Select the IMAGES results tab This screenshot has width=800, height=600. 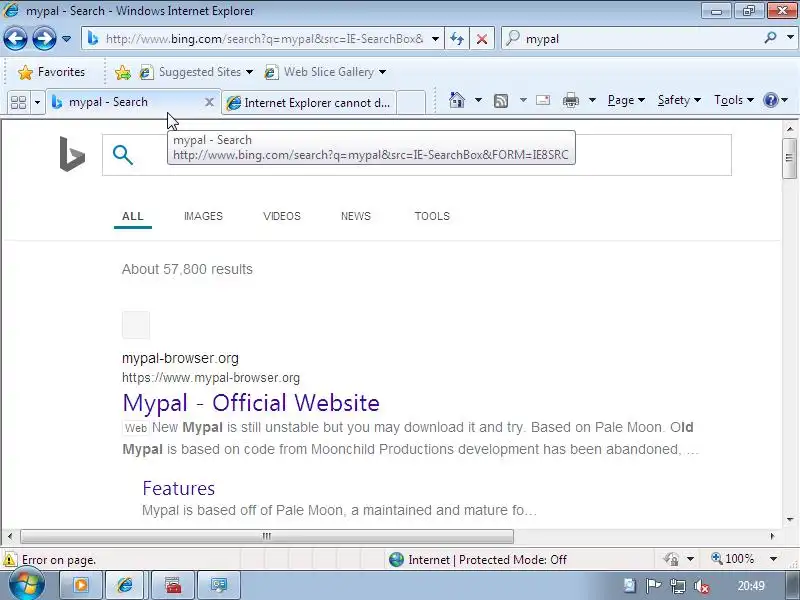[203, 216]
